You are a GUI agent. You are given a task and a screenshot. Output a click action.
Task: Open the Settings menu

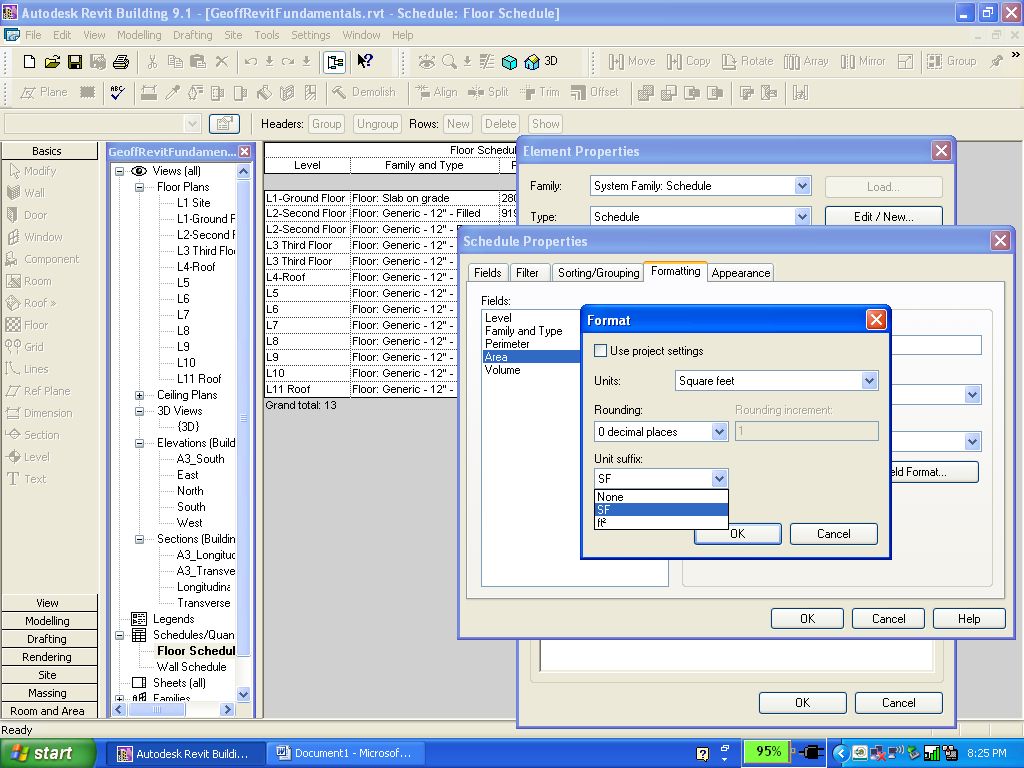tap(310, 35)
